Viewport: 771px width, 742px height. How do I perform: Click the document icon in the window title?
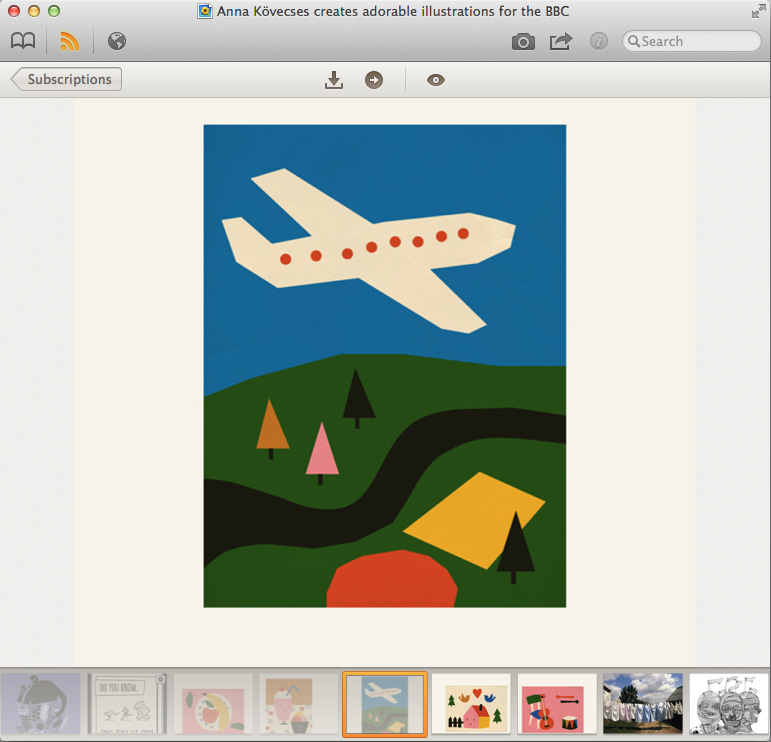coord(205,11)
